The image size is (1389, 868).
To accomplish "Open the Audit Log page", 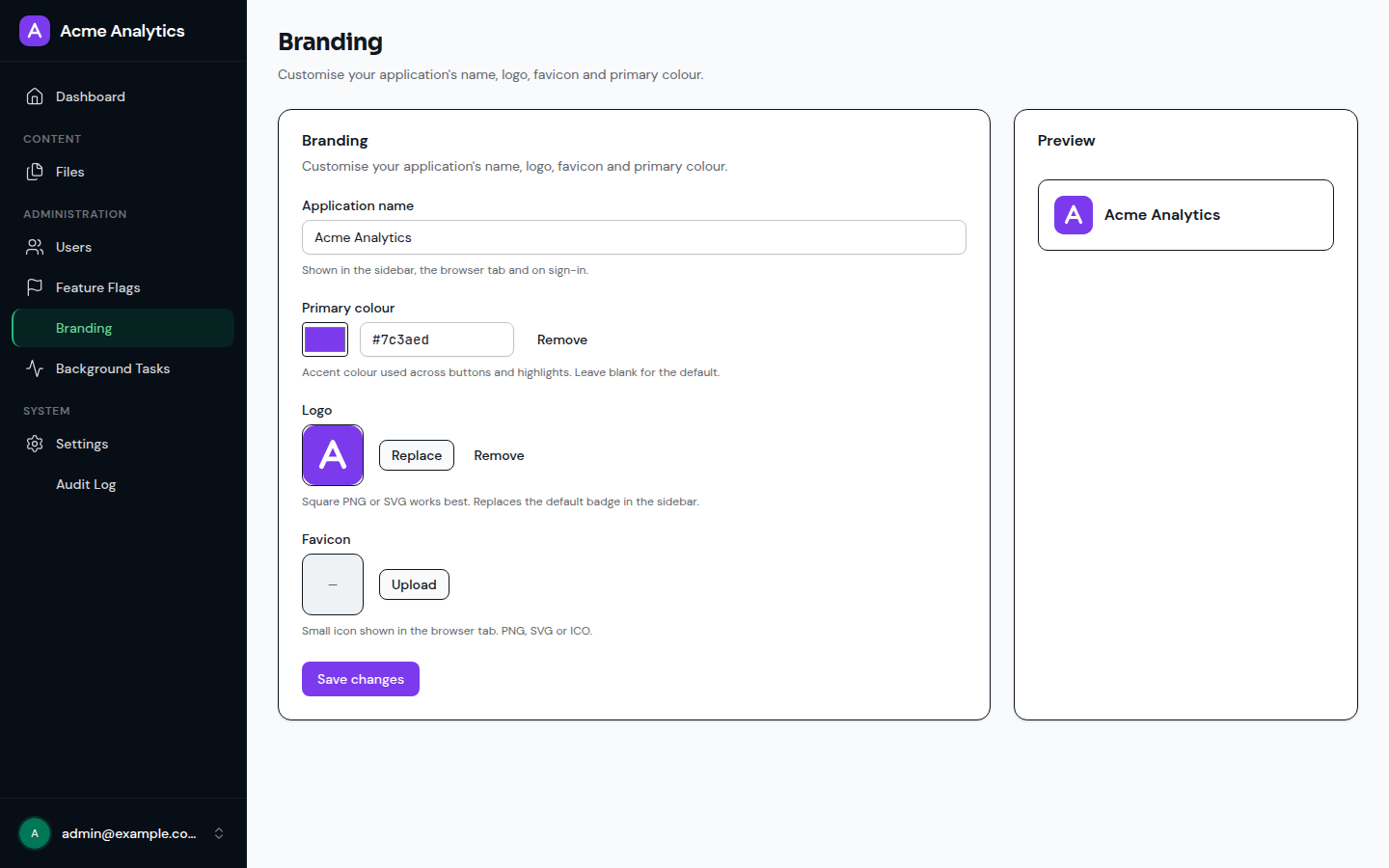I will [123, 484].
